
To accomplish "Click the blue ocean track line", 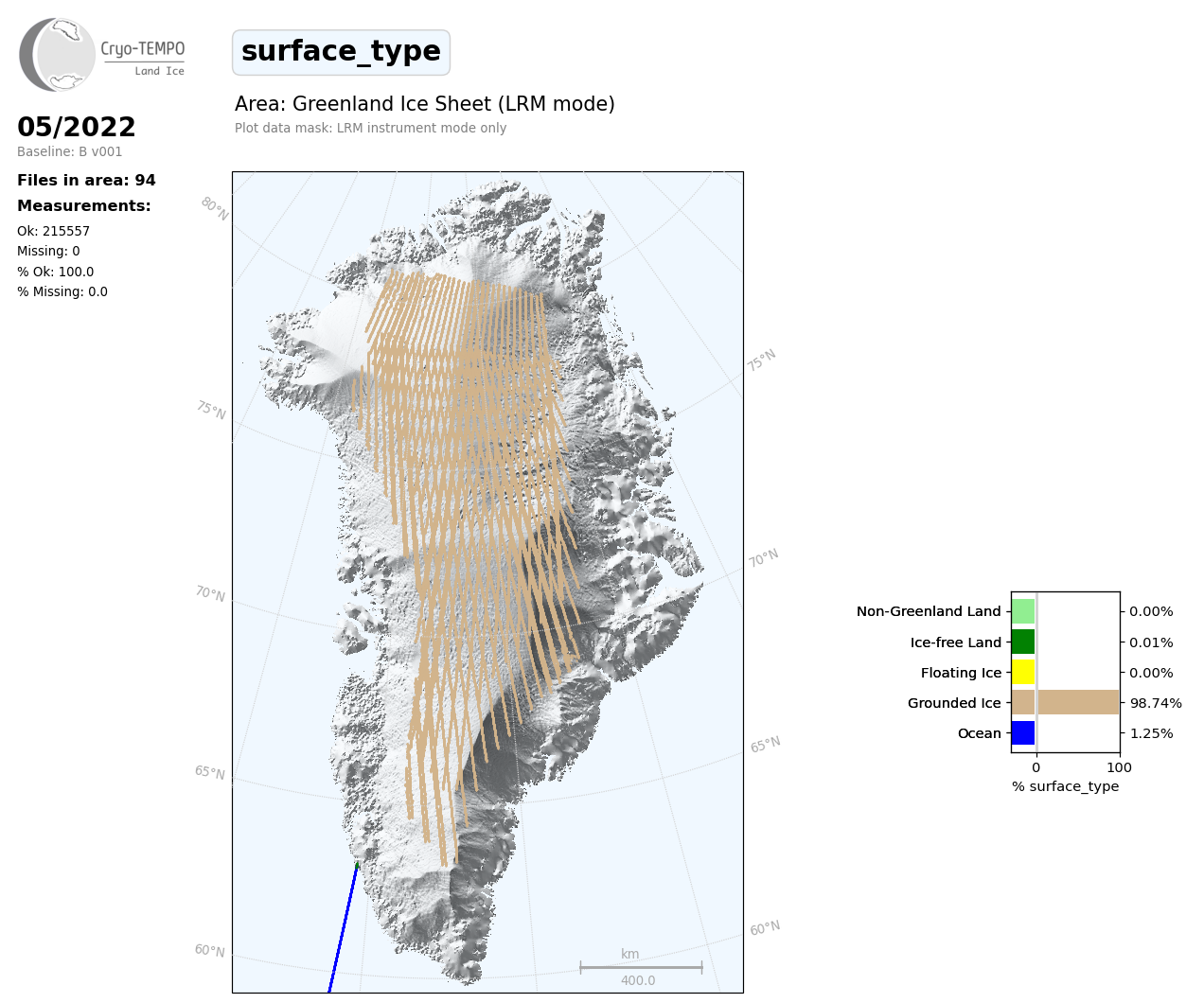I will 343,927.
